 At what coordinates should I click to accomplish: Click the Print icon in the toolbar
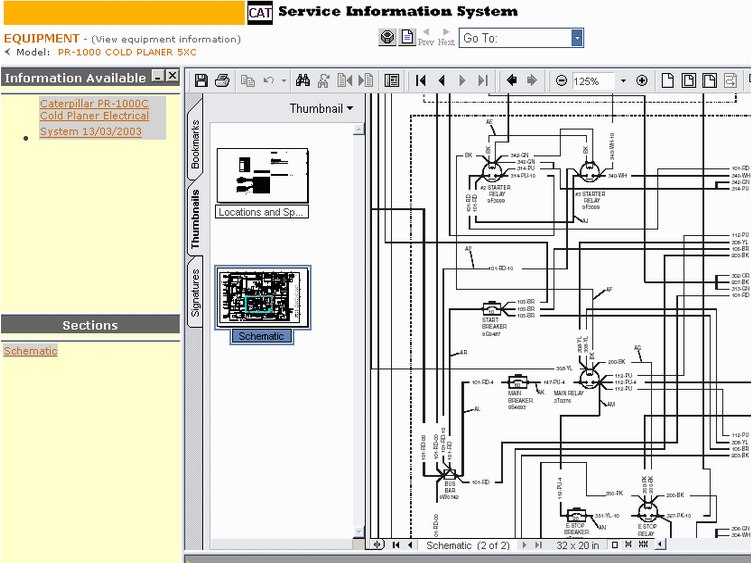222,80
